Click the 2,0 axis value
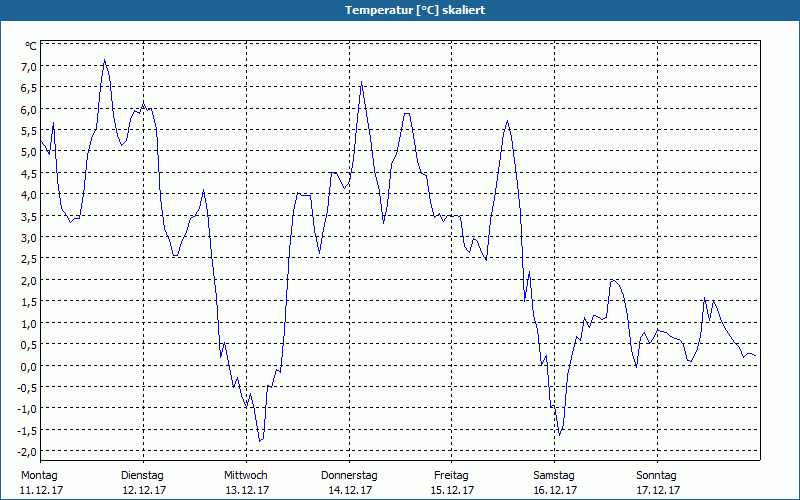Image resolution: width=800 pixels, height=500 pixels. [29, 280]
